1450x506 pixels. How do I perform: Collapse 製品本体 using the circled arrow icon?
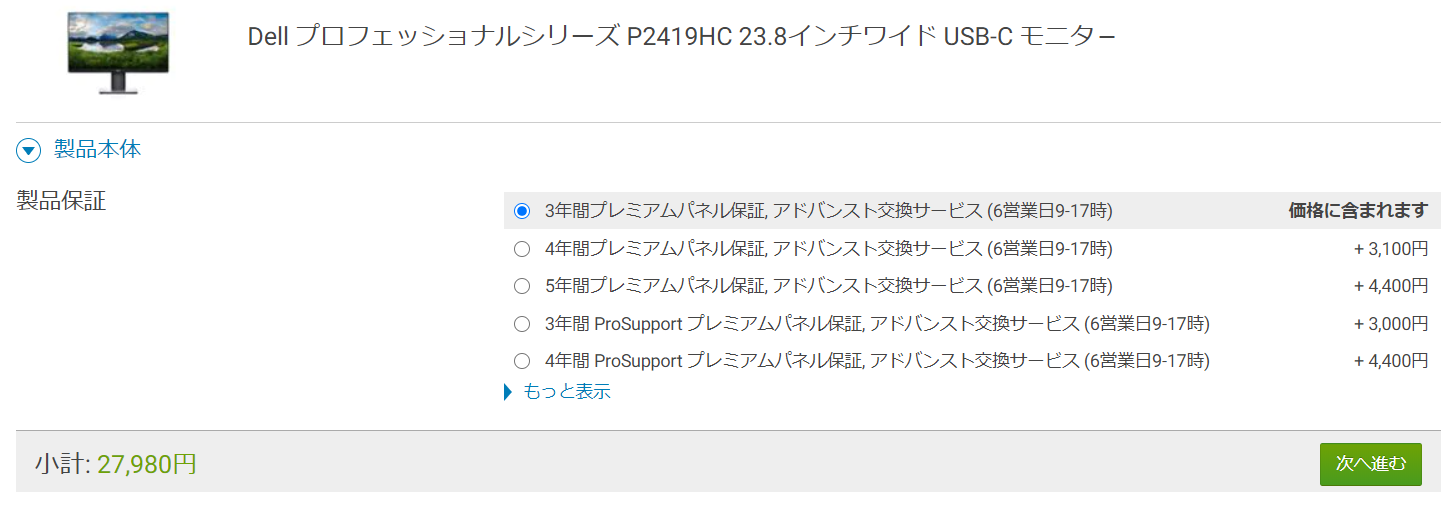(x=29, y=151)
